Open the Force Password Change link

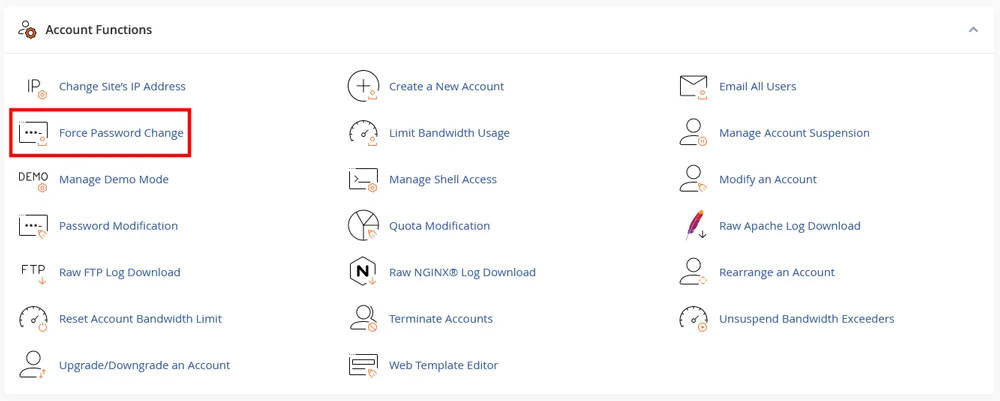[x=121, y=133]
